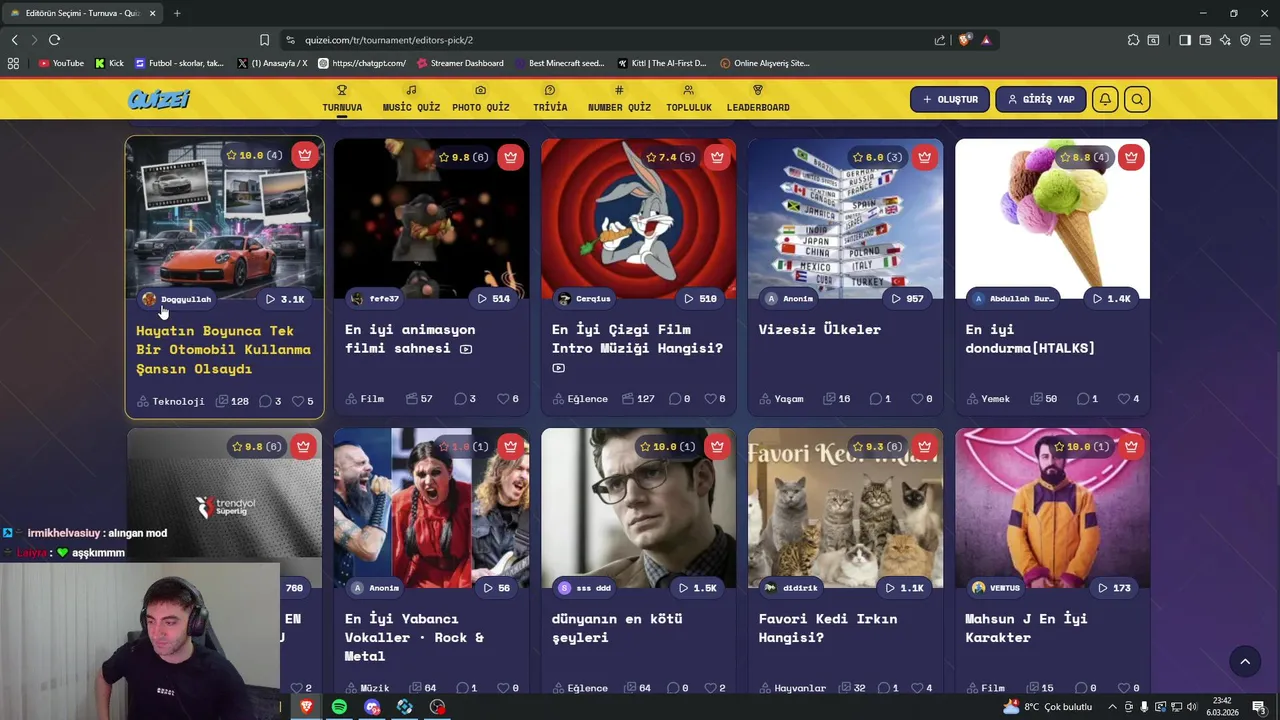
Task: Click the Yaşam category tag
Action: click(x=781, y=398)
